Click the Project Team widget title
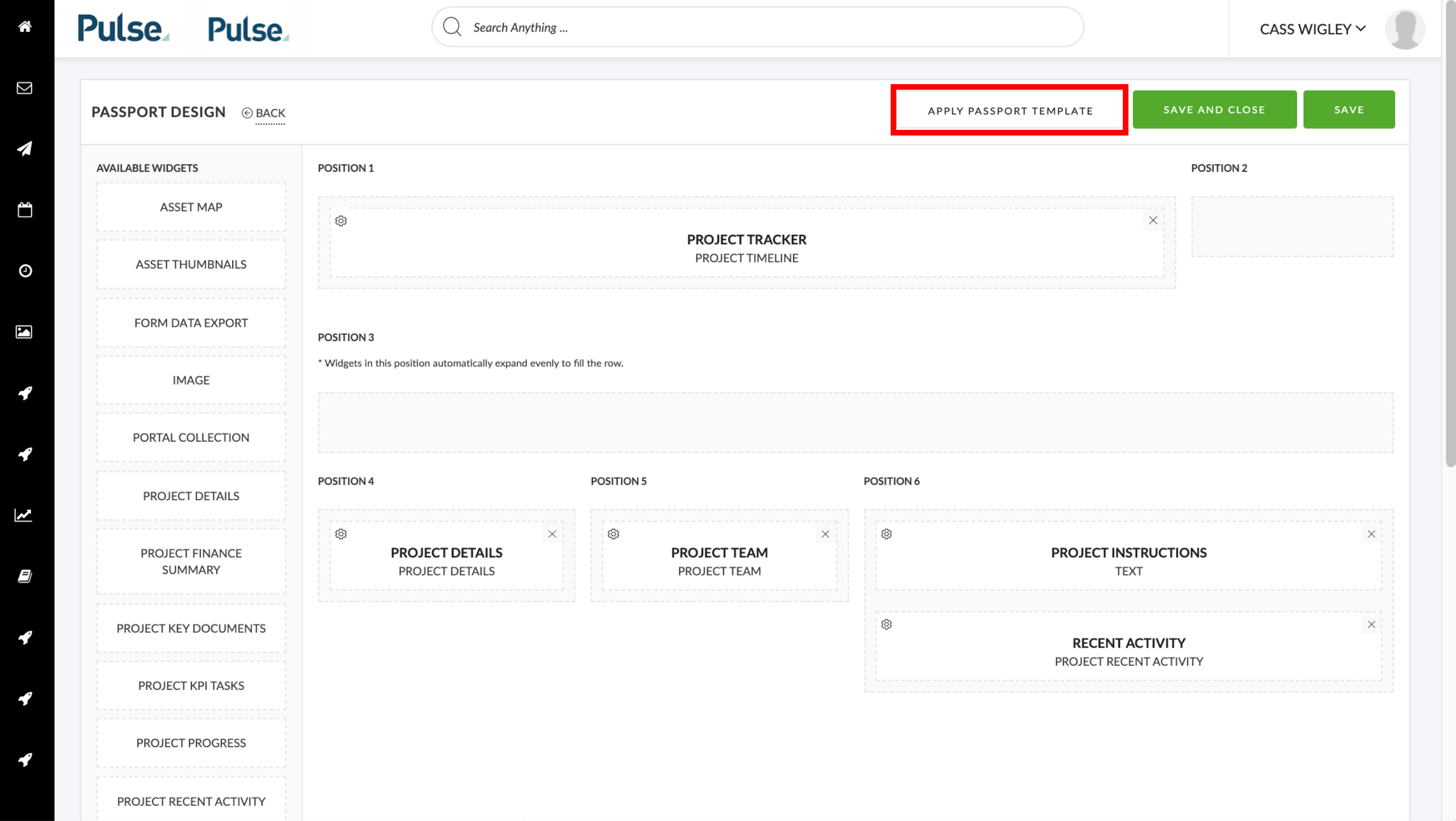Image resolution: width=1456 pixels, height=821 pixels. coord(719,553)
